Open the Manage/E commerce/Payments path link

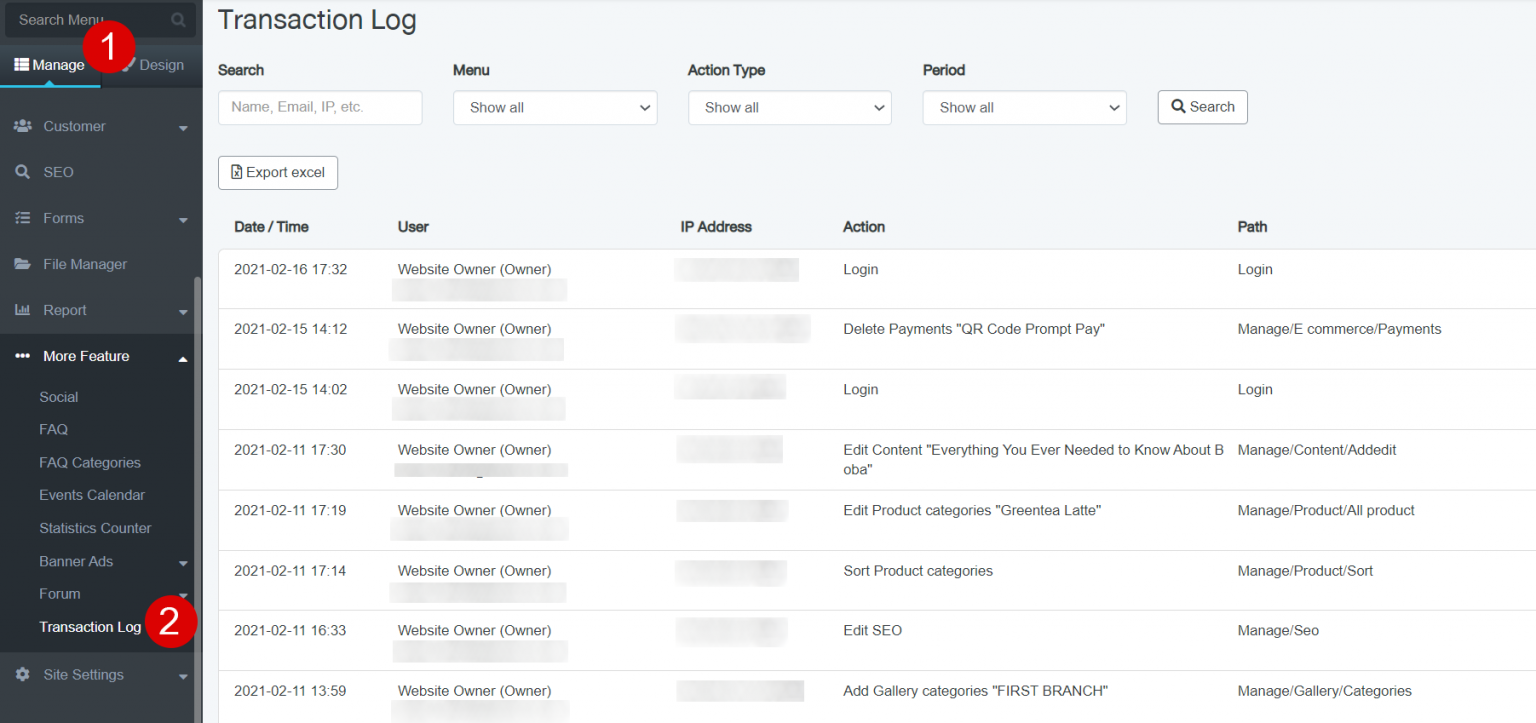click(1341, 328)
